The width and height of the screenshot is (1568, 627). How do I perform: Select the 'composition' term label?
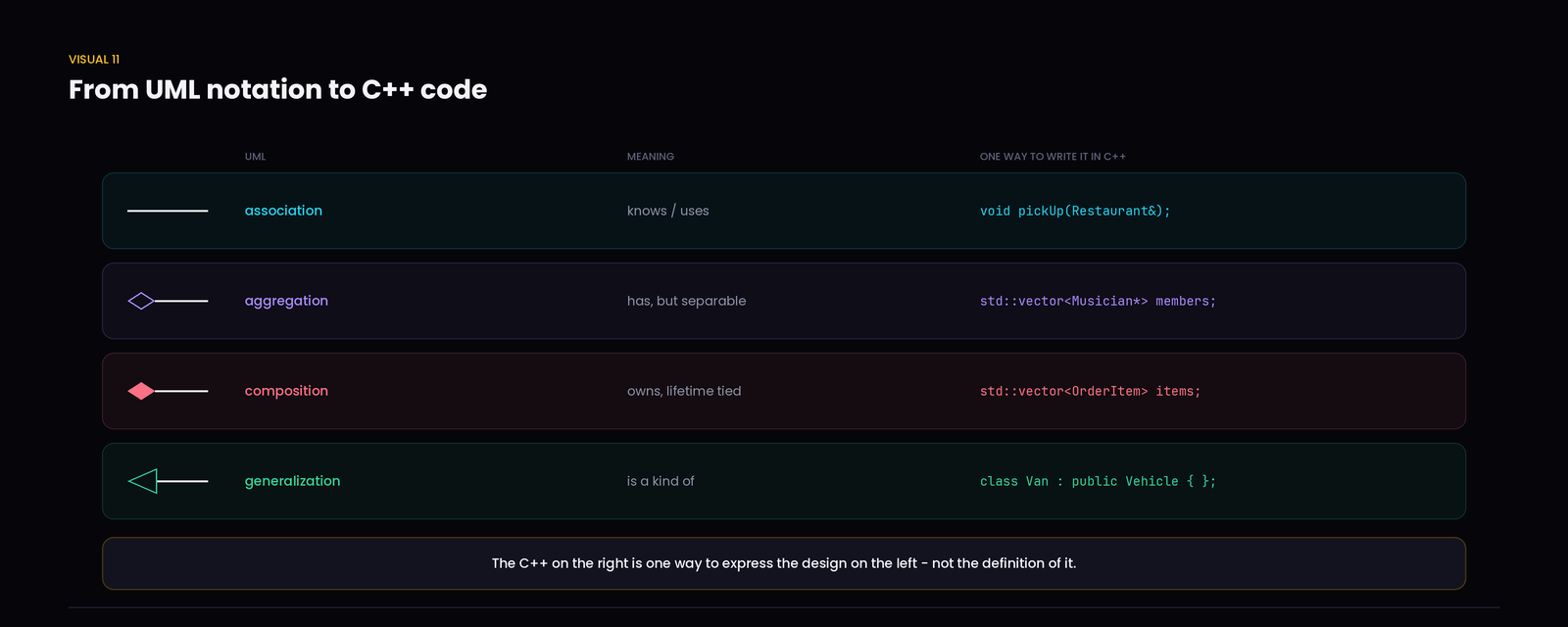pyautogui.click(x=286, y=391)
